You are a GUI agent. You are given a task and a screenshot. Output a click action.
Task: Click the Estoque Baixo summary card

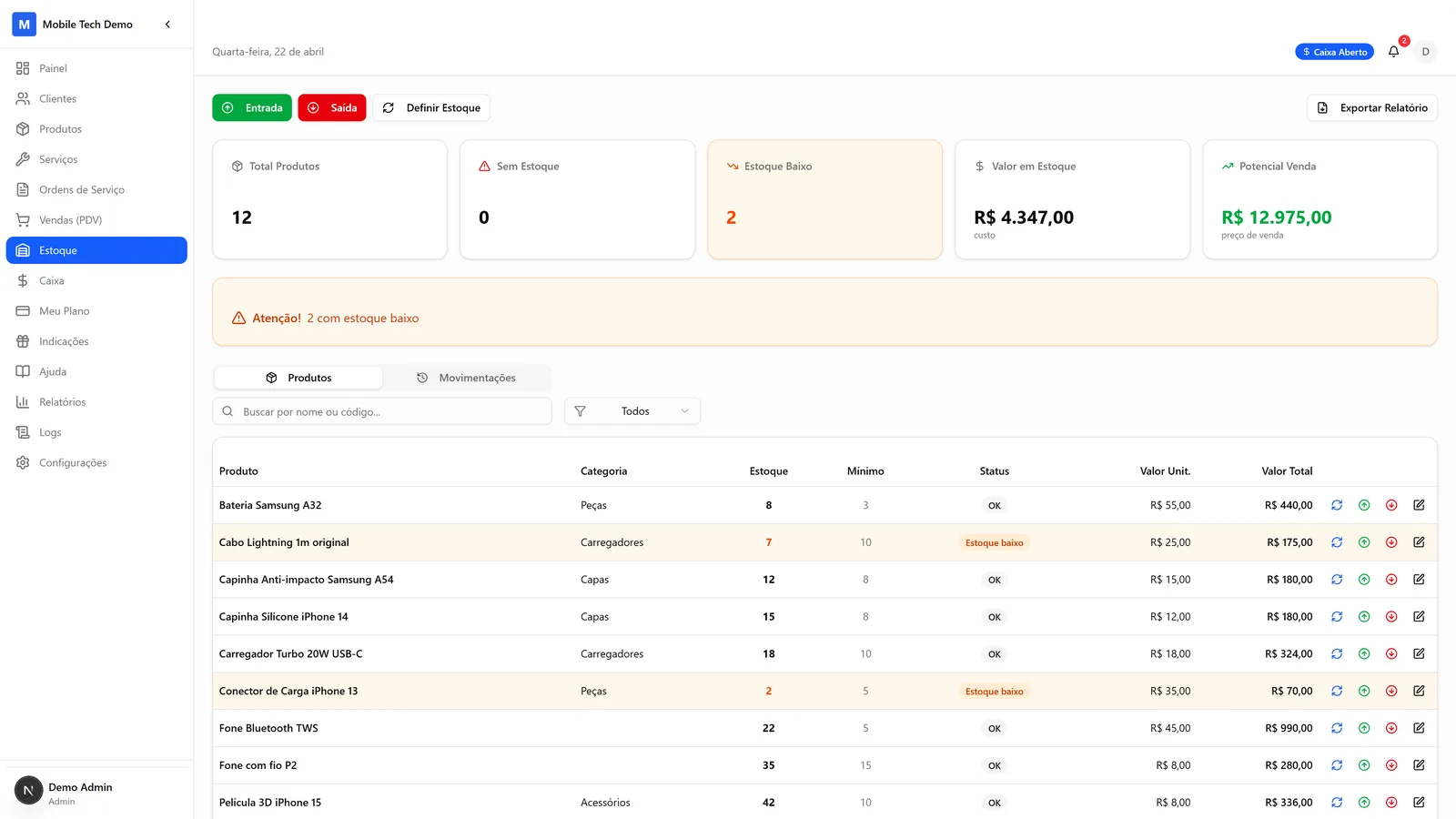click(824, 199)
